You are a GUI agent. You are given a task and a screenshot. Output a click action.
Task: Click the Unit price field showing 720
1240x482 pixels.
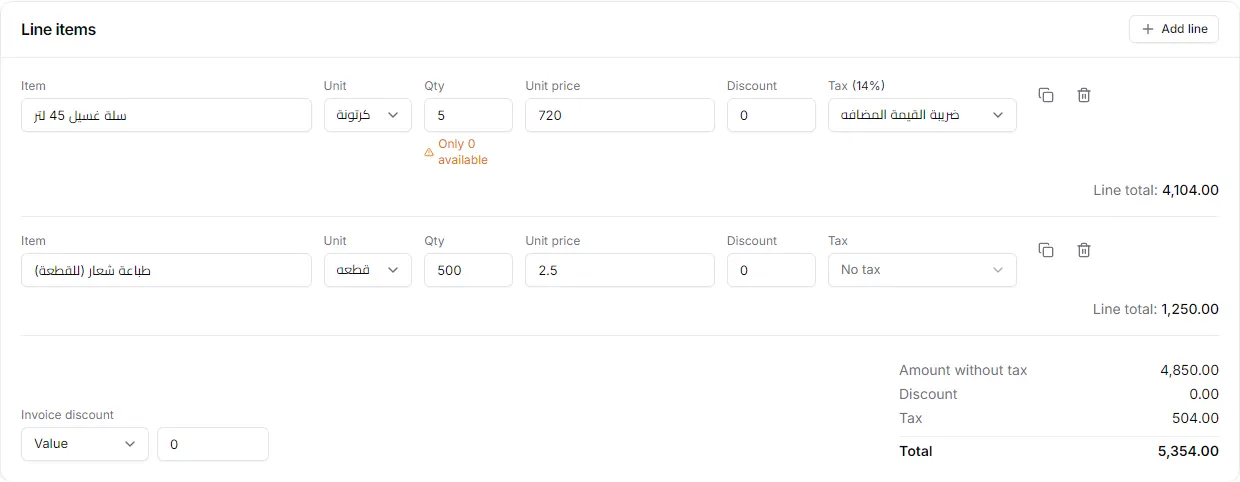(x=620, y=115)
